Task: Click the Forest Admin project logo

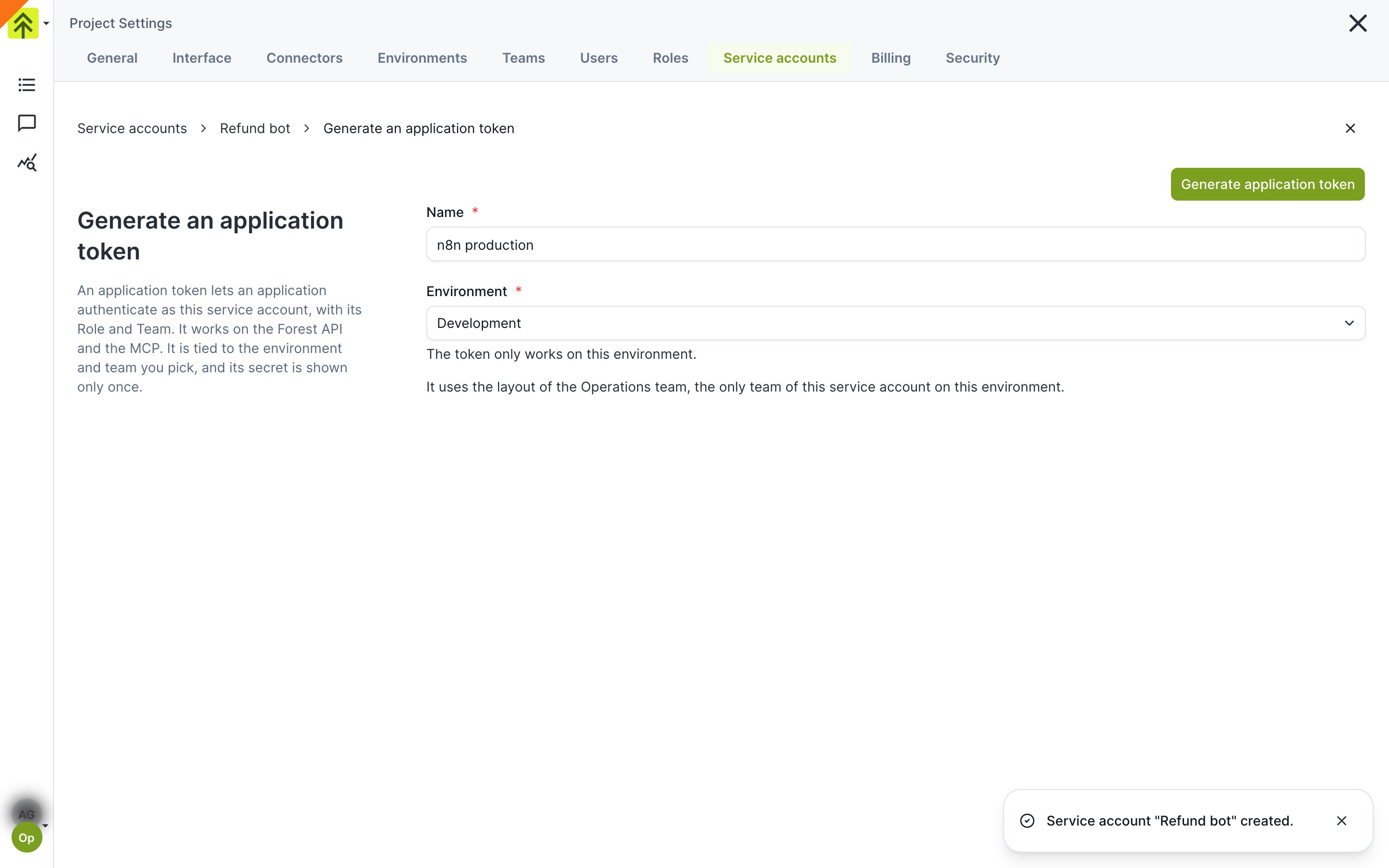Action: coord(23,23)
